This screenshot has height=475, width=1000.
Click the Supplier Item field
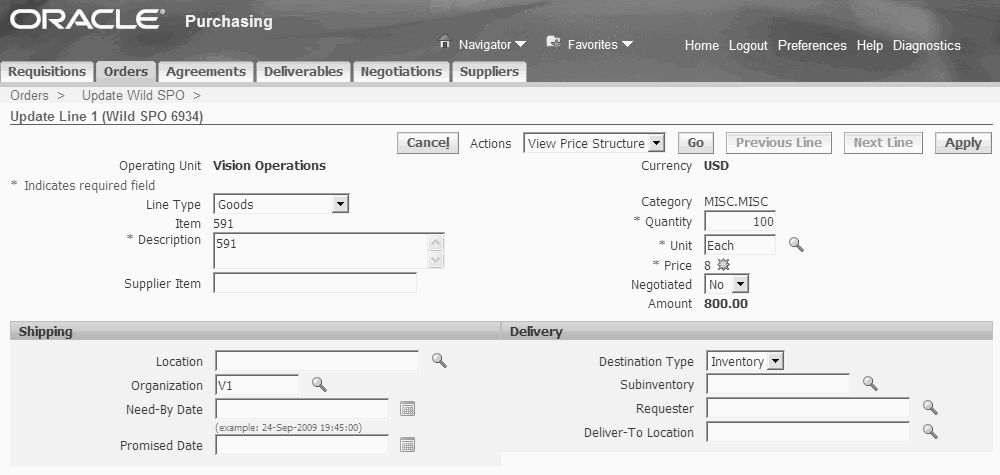click(315, 283)
